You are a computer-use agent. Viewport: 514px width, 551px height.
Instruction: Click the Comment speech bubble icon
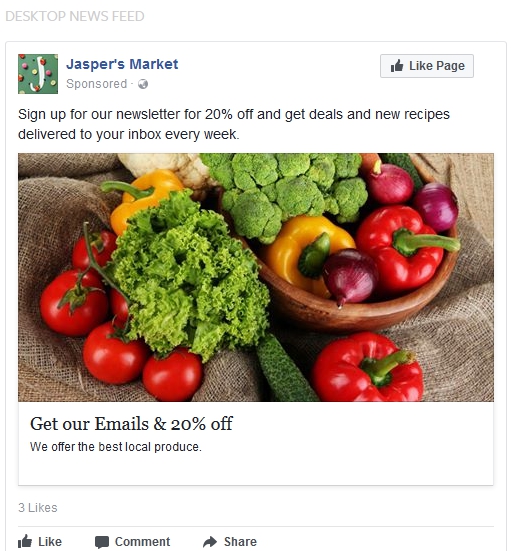[102, 542]
